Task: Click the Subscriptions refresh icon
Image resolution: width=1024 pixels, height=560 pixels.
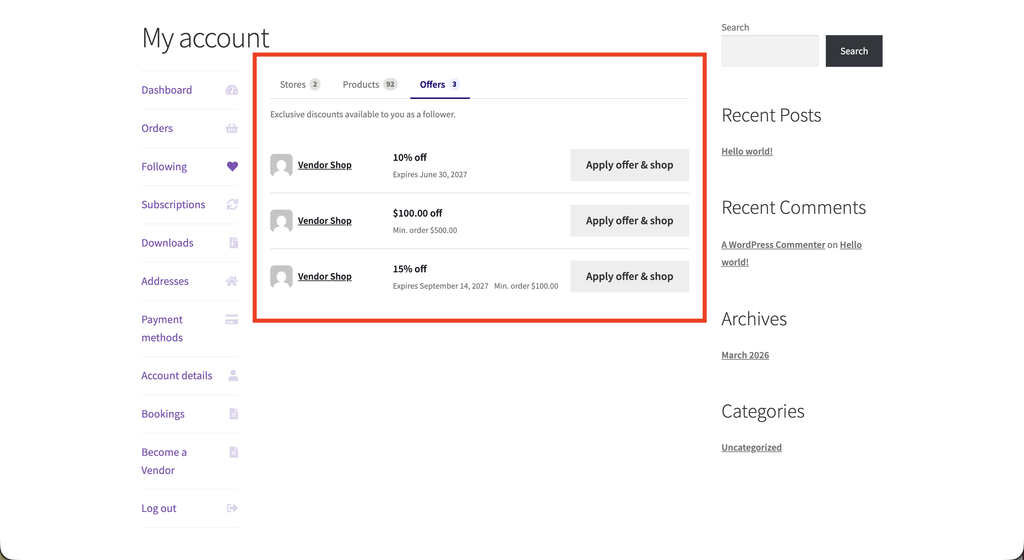Action: pyautogui.click(x=232, y=204)
